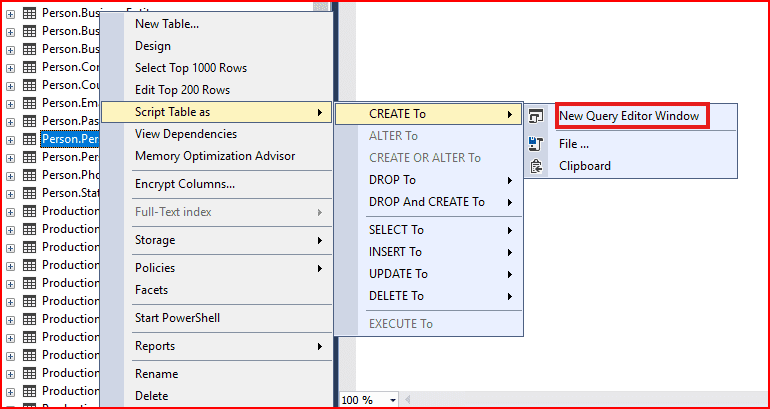Open the 100 % zoom dropdown
Screen dimensions: 770x409
(392, 400)
